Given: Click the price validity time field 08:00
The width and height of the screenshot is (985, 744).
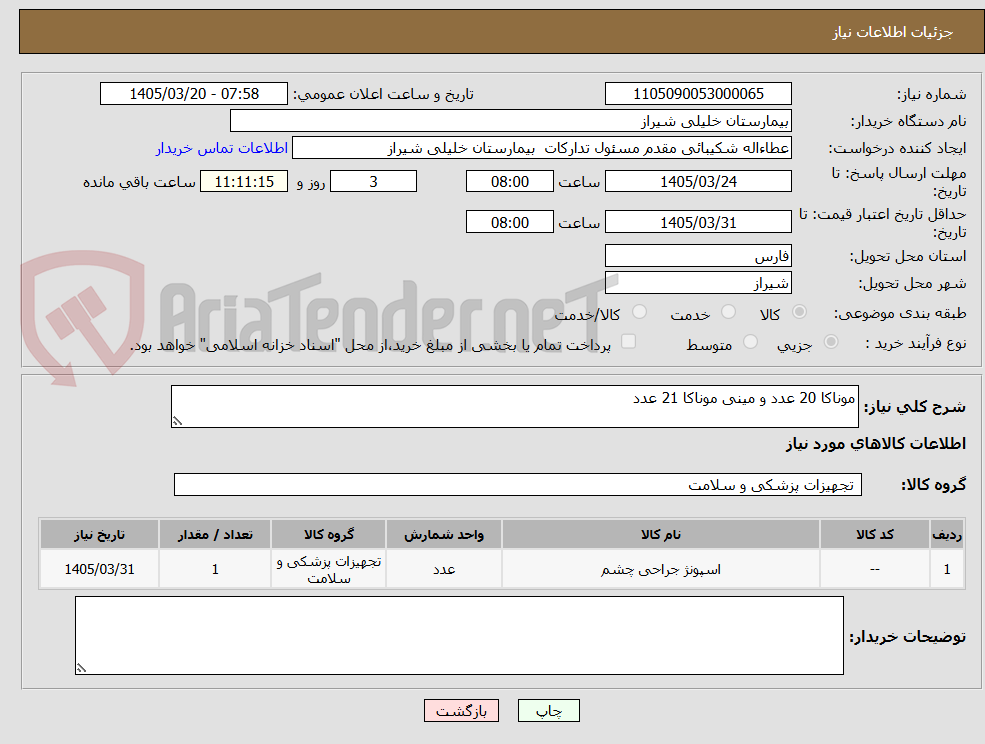Looking at the screenshot, I should point(509,222).
